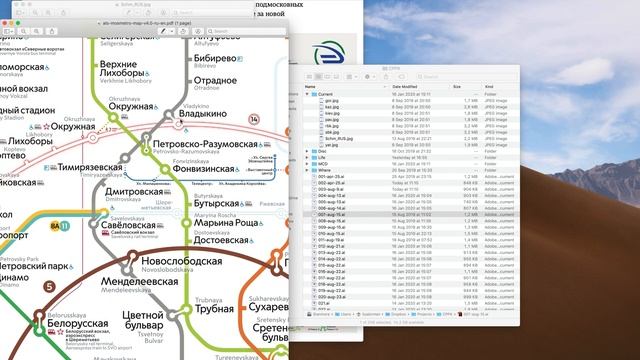The width and height of the screenshot is (640, 360).
Task: Select file 003-aug-9.ai
Action: pos(330,189)
